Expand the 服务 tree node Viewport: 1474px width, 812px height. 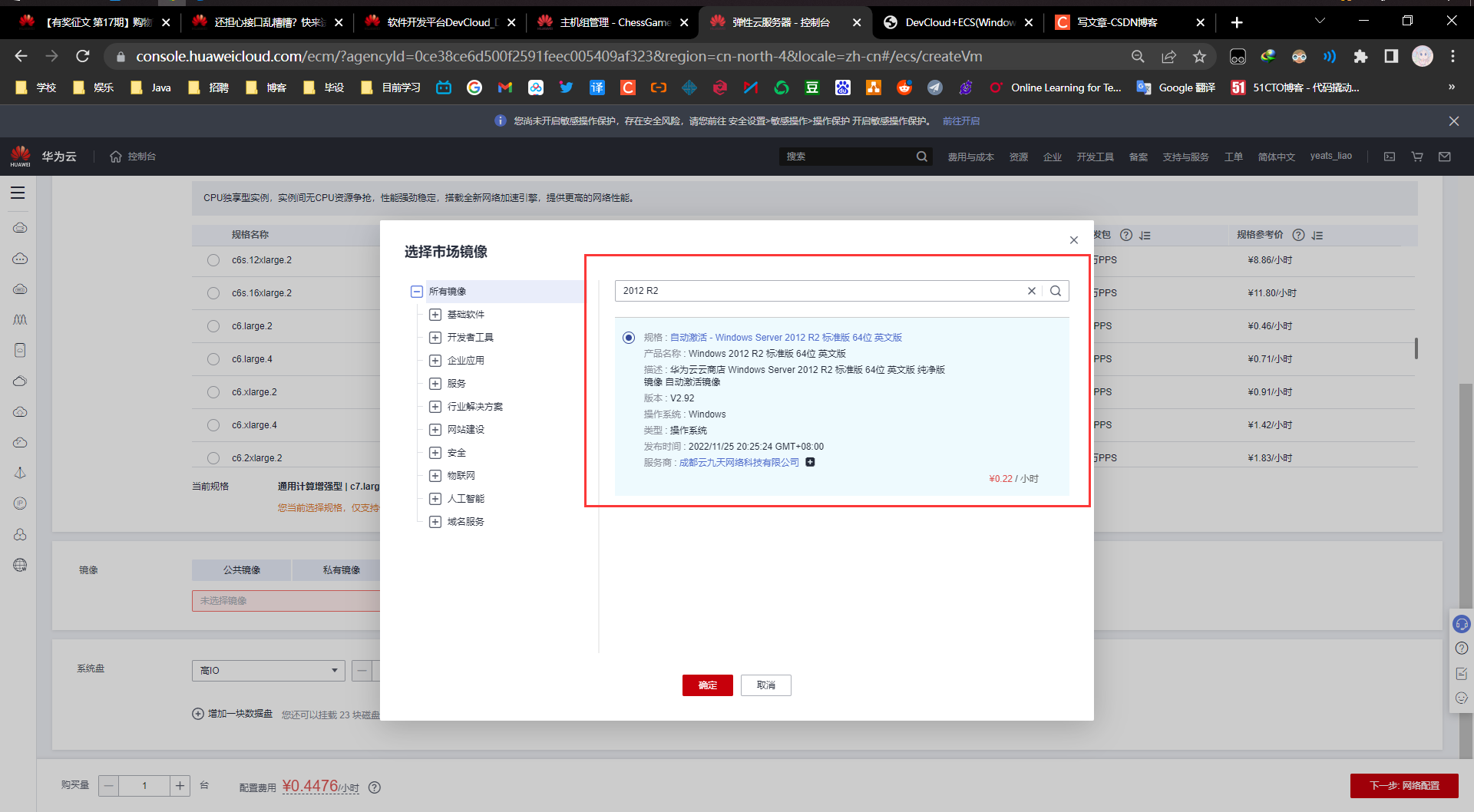click(435, 384)
